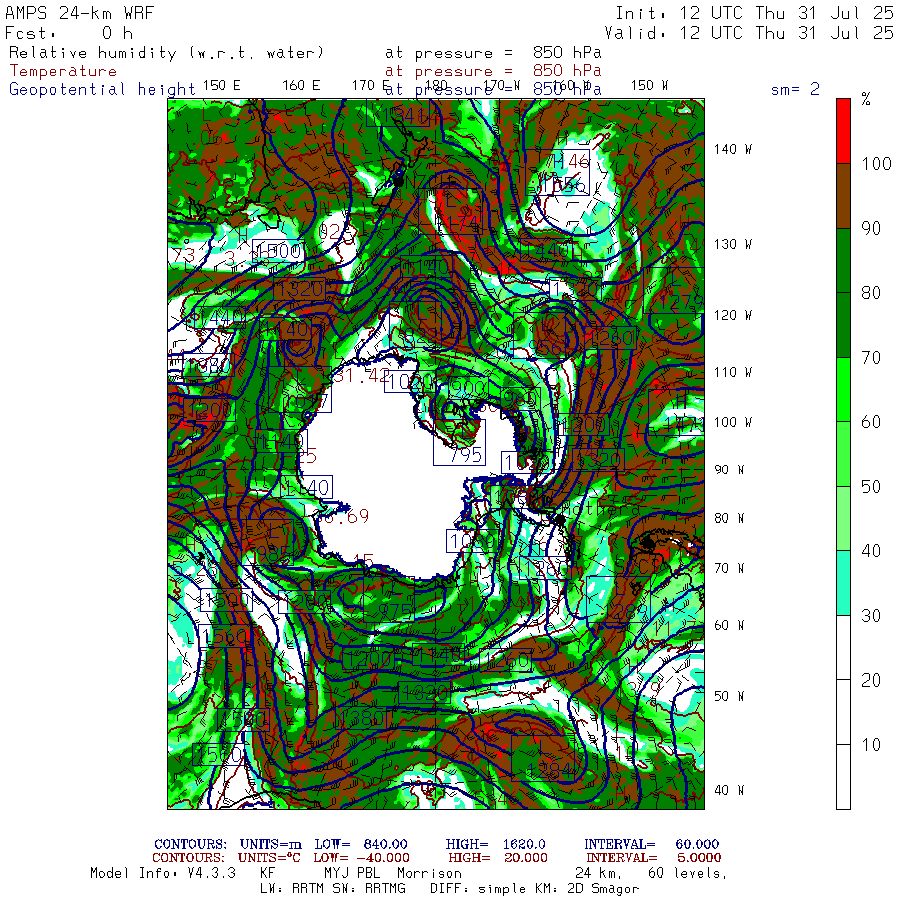Screen dimensions: 900x900
Task: Click the '100' color bar tick label
Action: pyautogui.click(x=876, y=164)
